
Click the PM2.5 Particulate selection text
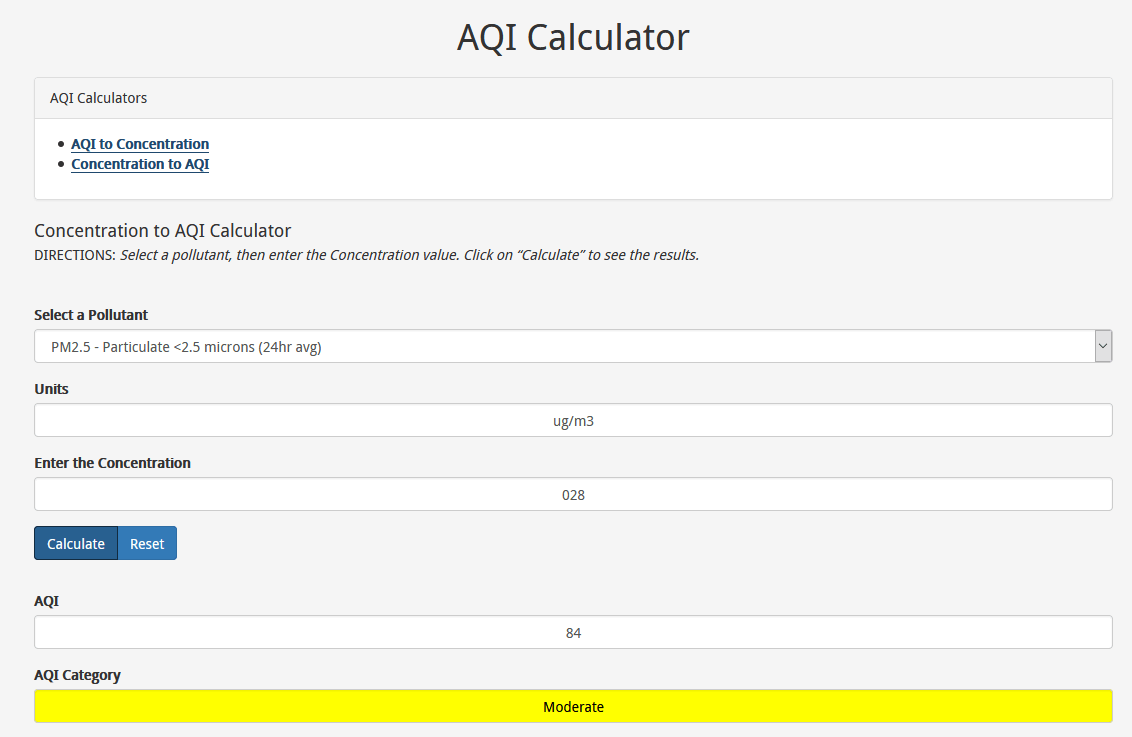[x=186, y=347]
